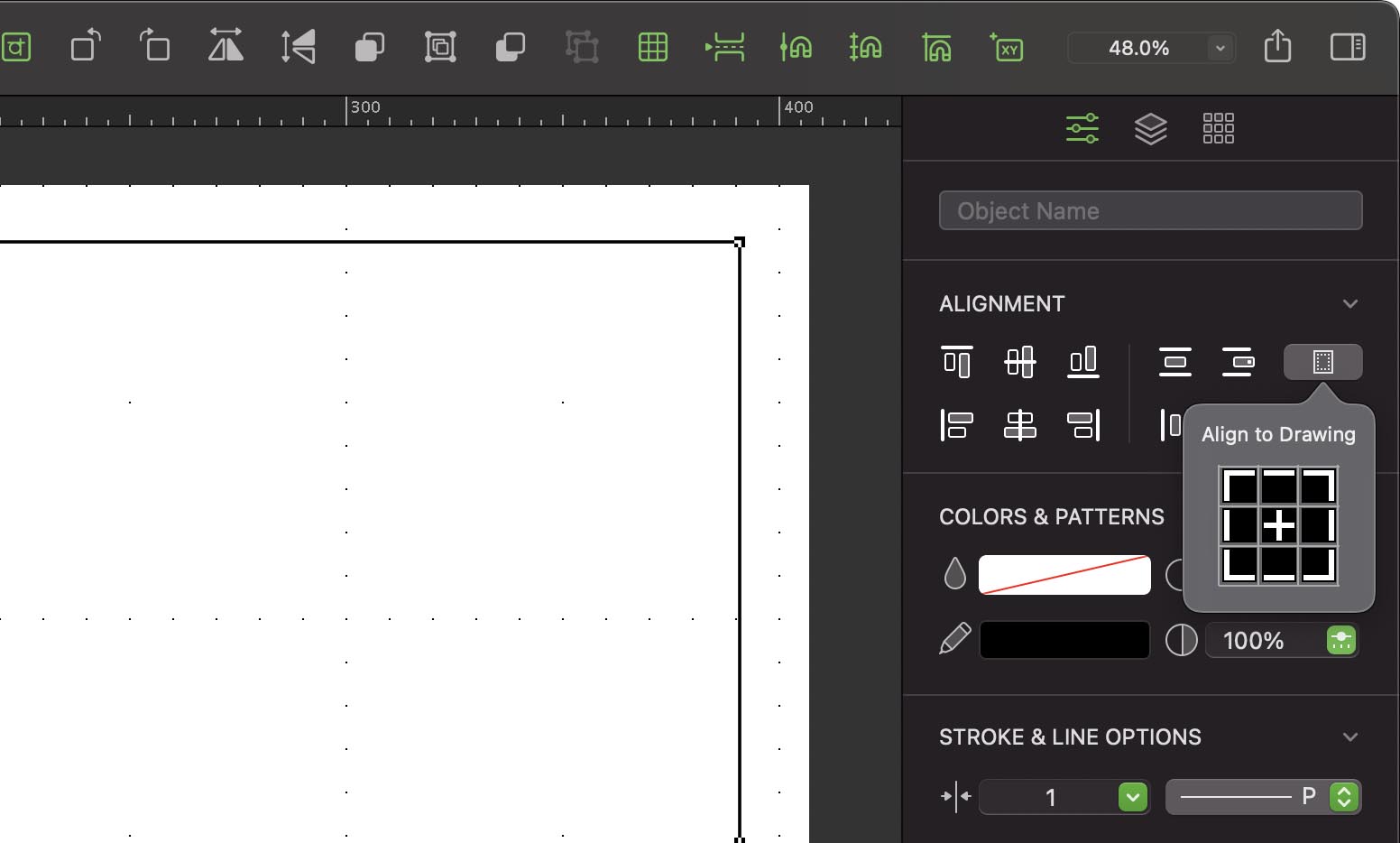This screenshot has height=843, width=1400.
Task: Collapse the Alignment section chevron
Action: (x=1349, y=304)
